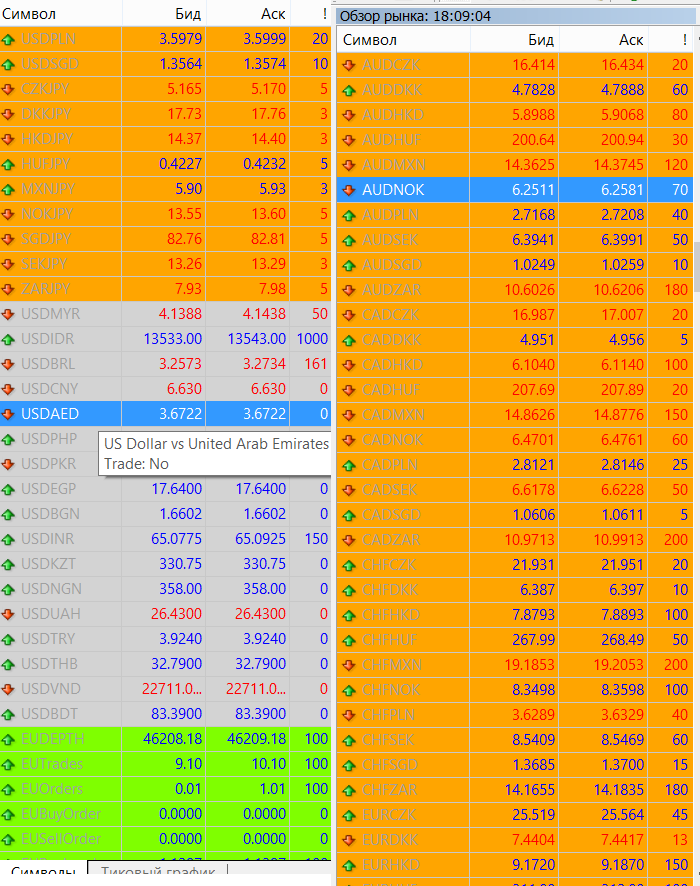Select the EUSellOrder row

165,839
